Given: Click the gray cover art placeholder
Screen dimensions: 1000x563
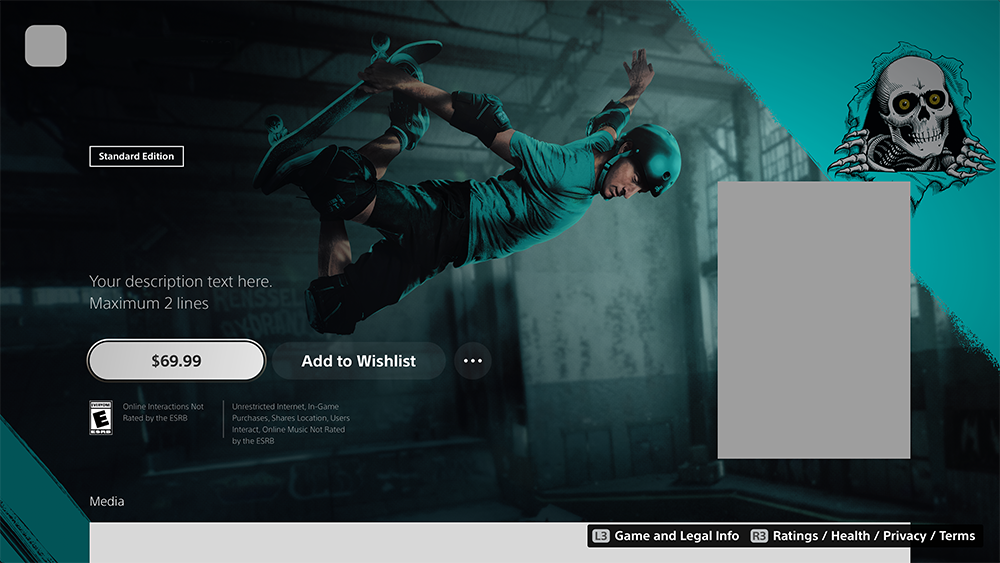Looking at the screenshot, I should pos(814,319).
